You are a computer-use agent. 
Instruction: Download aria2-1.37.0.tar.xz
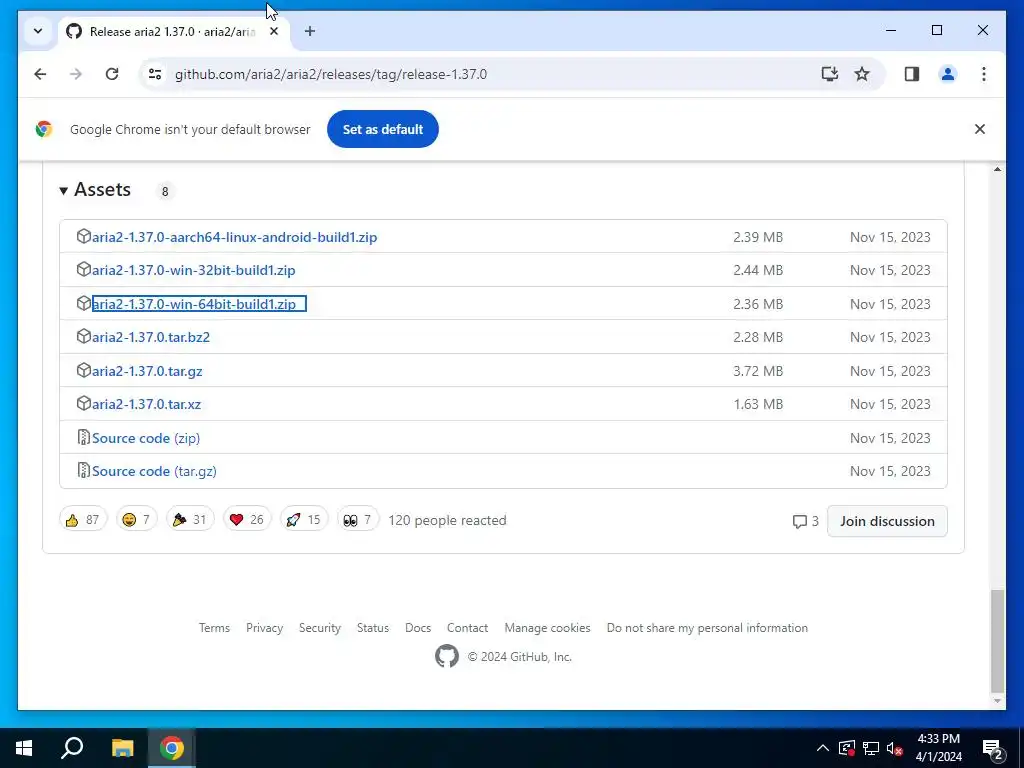point(146,404)
